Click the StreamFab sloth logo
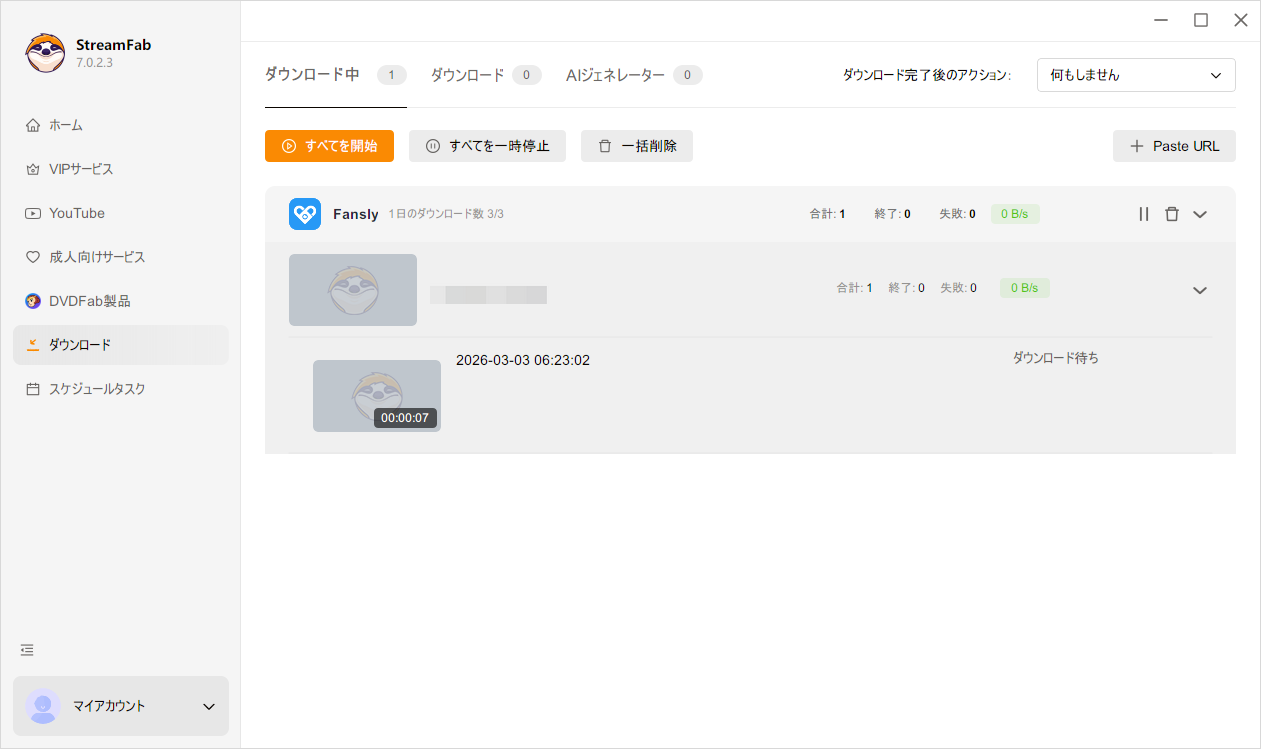The image size is (1261, 749). tap(43, 51)
